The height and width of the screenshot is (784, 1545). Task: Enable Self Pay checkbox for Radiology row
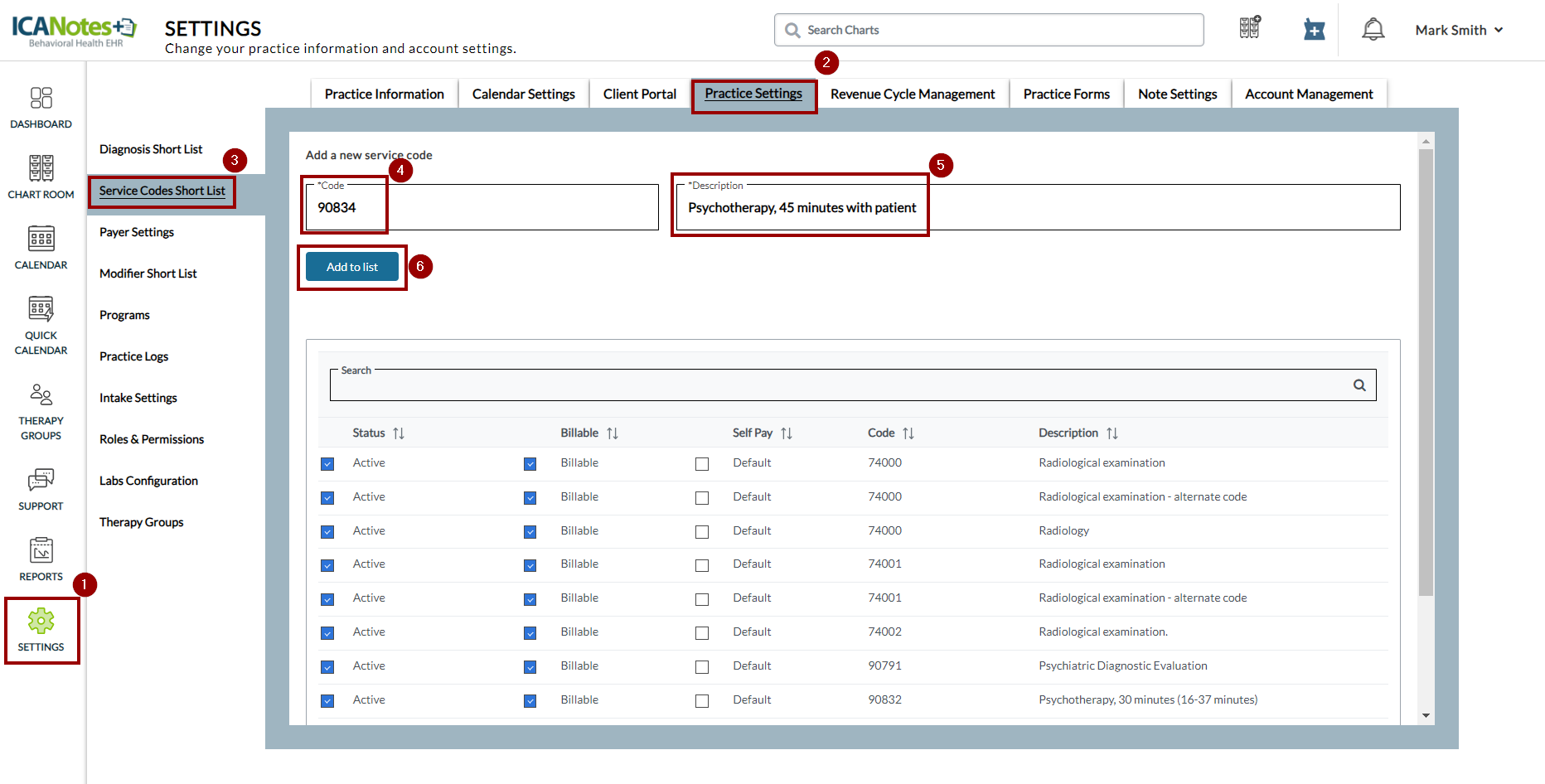(x=702, y=532)
